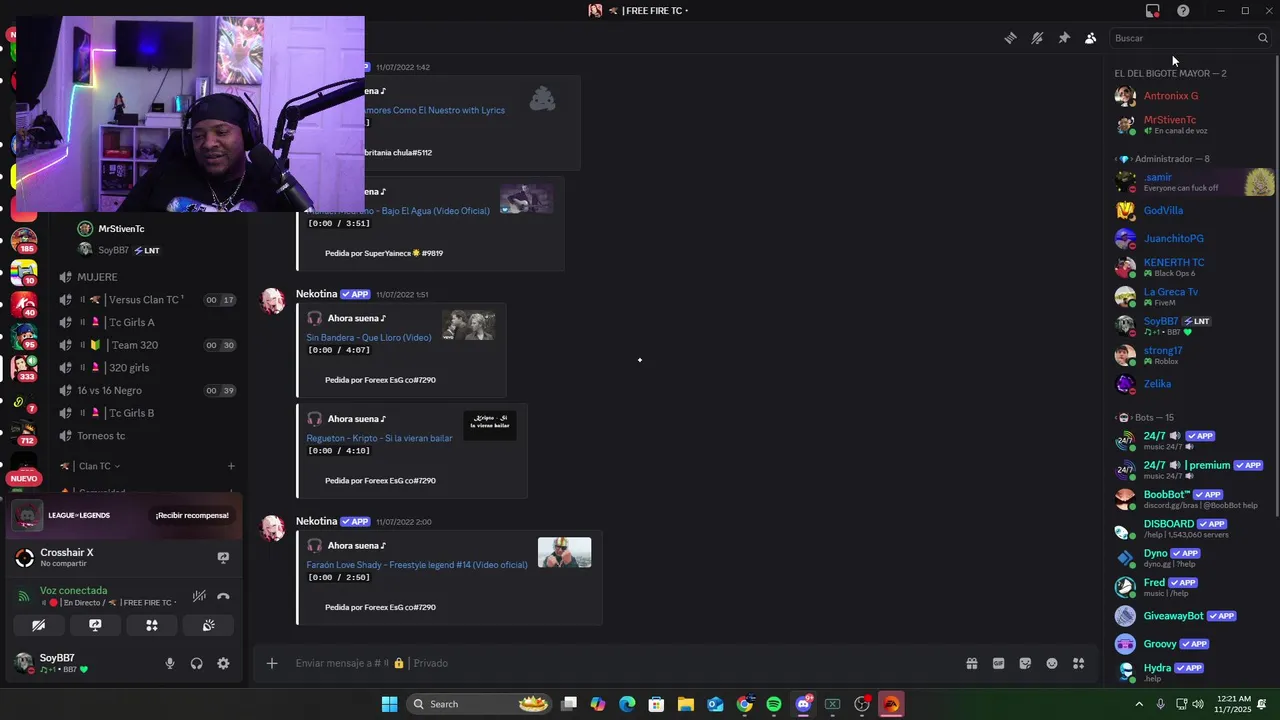Image resolution: width=1280 pixels, height=720 pixels.
Task: Toggle microphone mute in user panel
Action: click(x=170, y=663)
